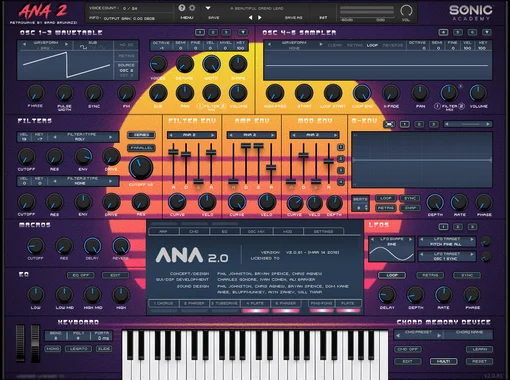
Task: Select next Filter 2 type arrow
Action: coord(110,181)
